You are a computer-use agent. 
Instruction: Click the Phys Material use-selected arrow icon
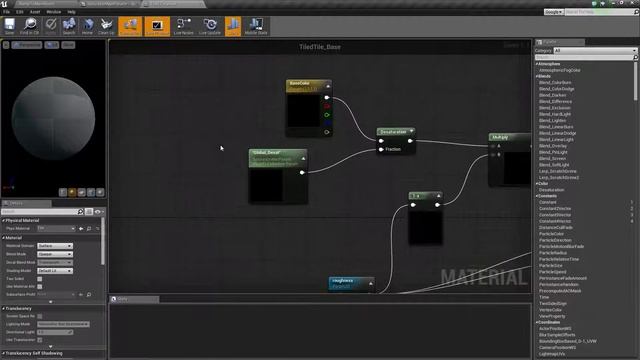(81, 229)
